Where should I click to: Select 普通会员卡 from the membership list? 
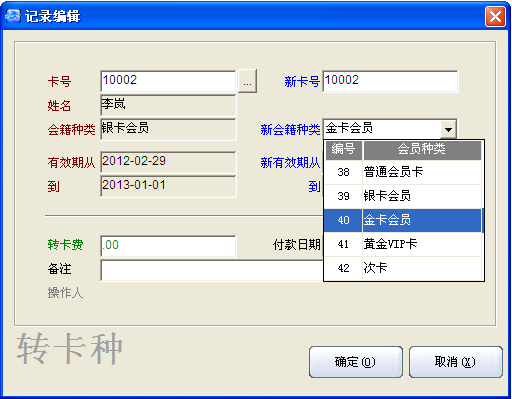422,172
